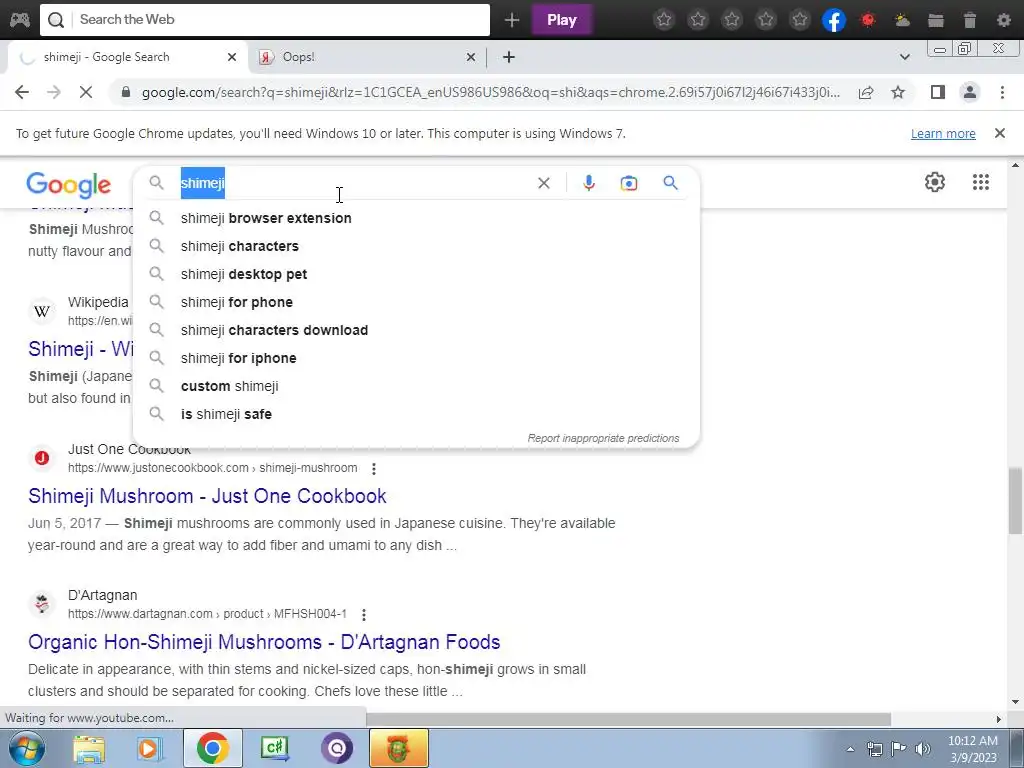This screenshot has height=768, width=1024.
Task: Click the weather icon in top toolbar
Action: pos(903,20)
